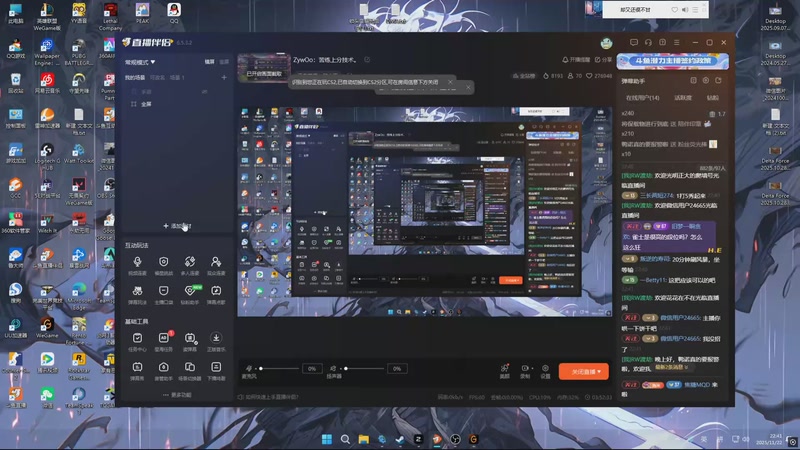Mute the speaker via 扬声器 icon
Viewport: 800px width, 450px height.
click(333, 368)
